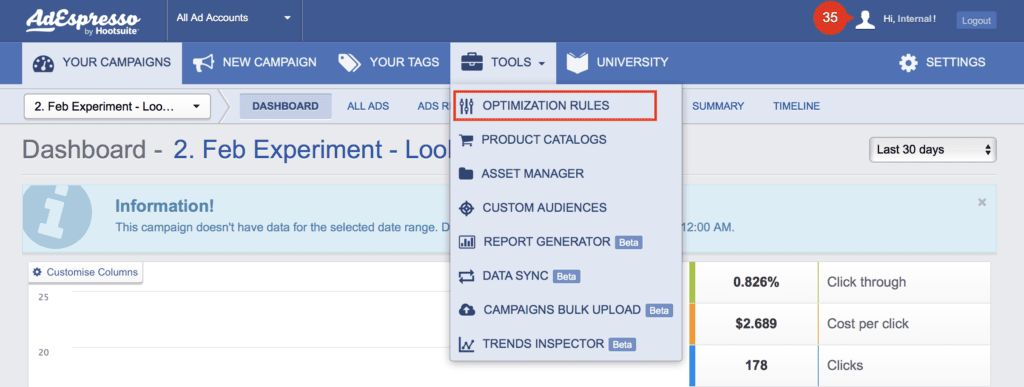1024x387 pixels.
Task: Switch to the Dashboard sub-tab
Action: [285, 106]
